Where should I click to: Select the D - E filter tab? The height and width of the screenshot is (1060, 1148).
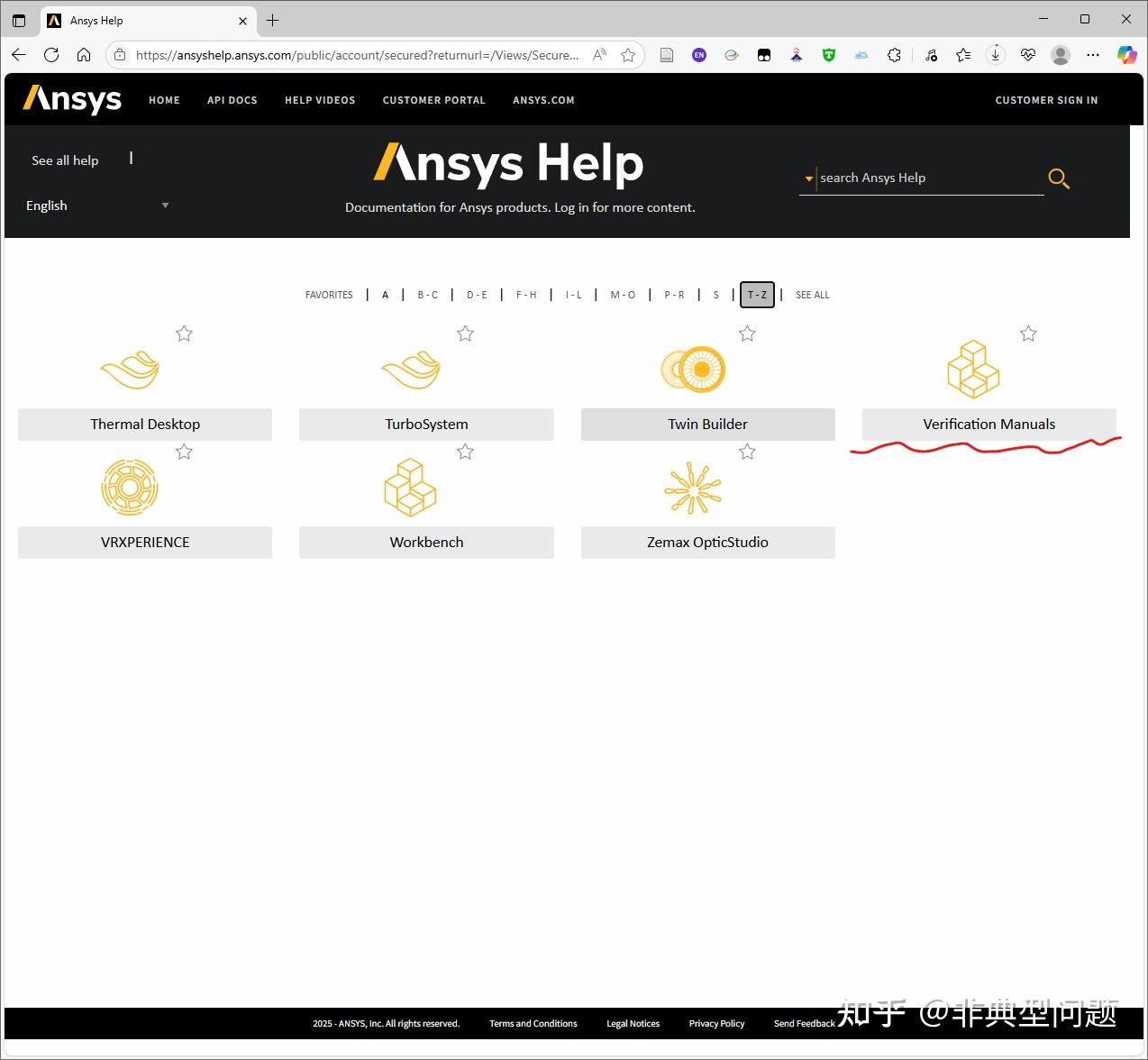(477, 295)
